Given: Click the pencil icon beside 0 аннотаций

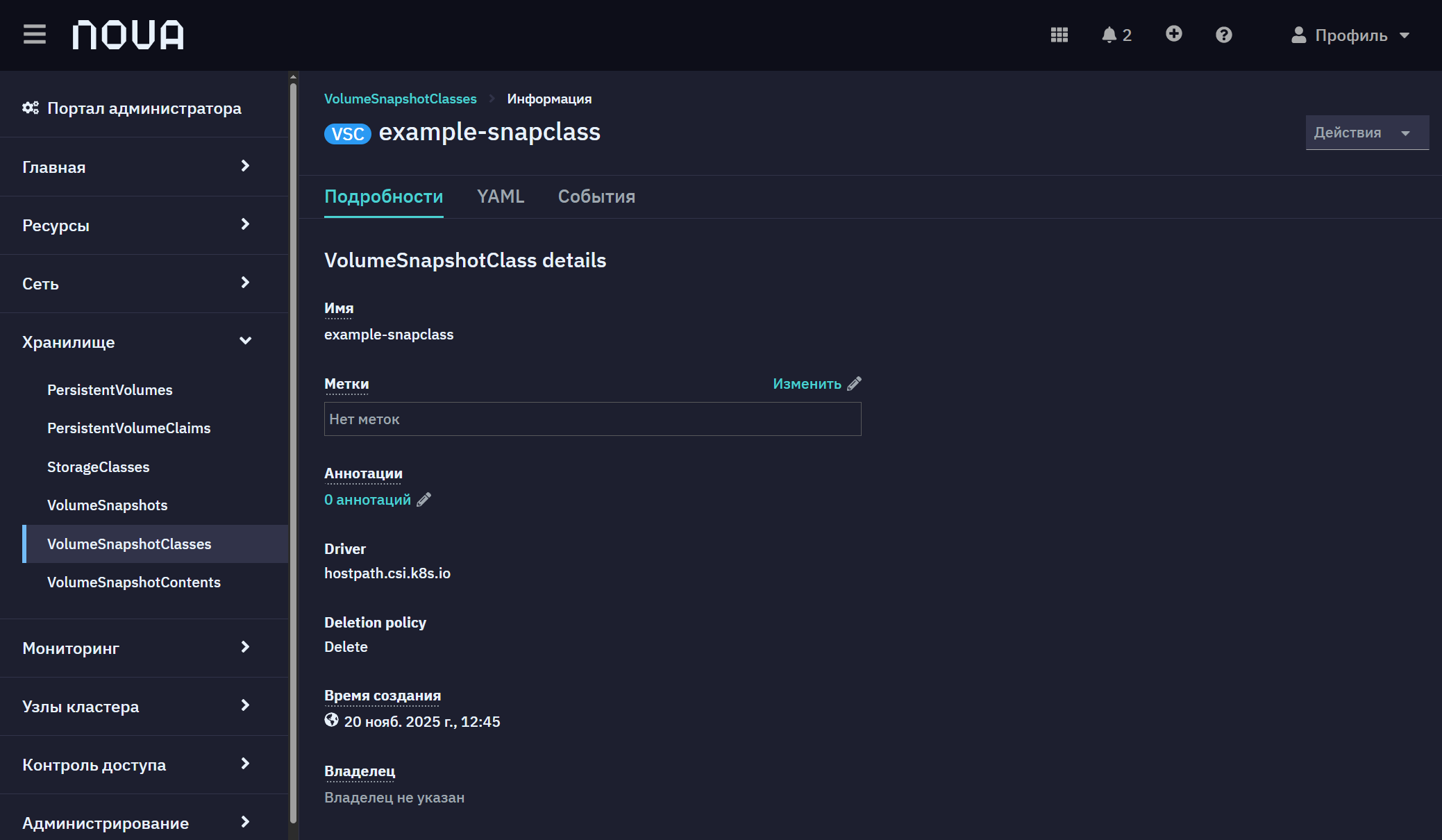Looking at the screenshot, I should (424, 499).
